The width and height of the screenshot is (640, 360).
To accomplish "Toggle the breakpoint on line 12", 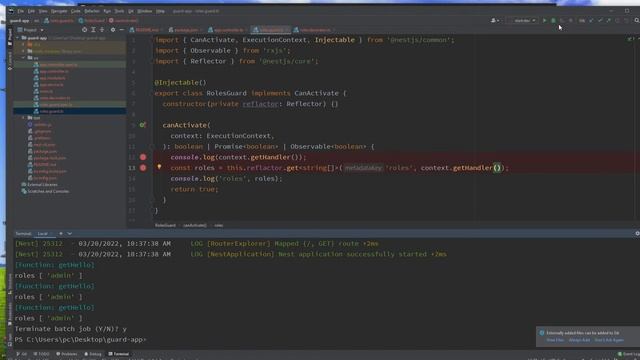I will 143,157.
